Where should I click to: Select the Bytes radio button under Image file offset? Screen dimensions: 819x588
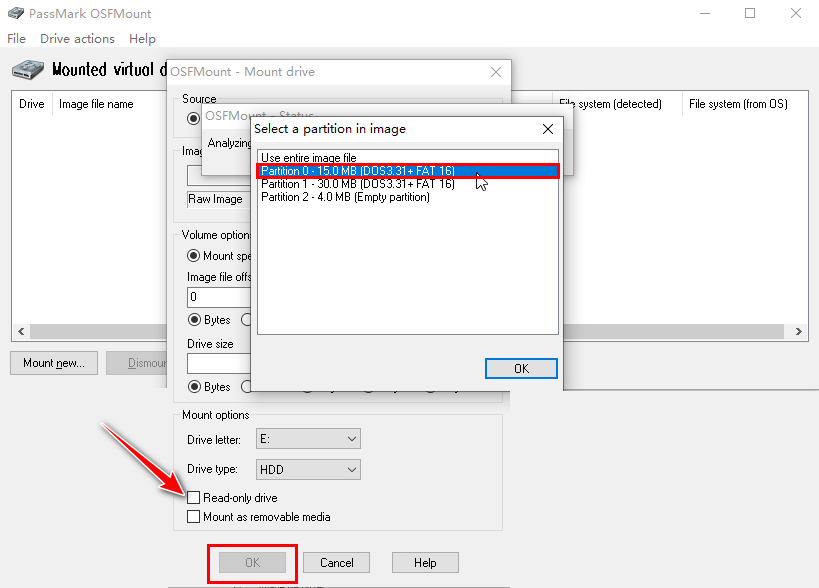click(x=192, y=320)
